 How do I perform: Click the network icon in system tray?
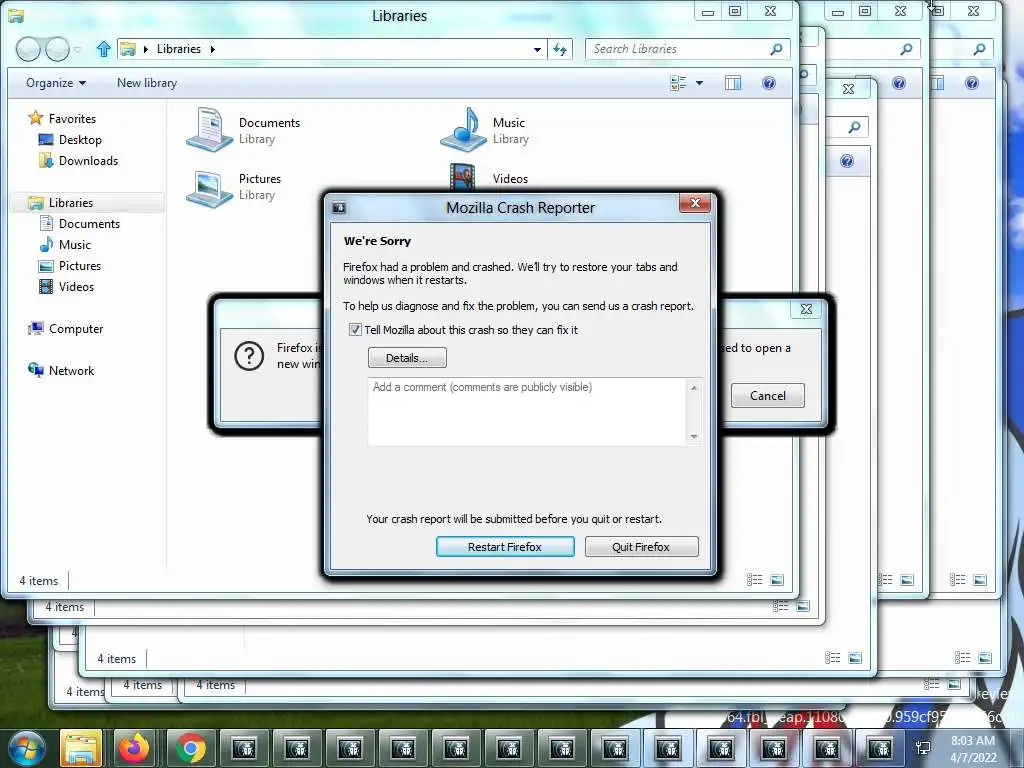click(923, 749)
